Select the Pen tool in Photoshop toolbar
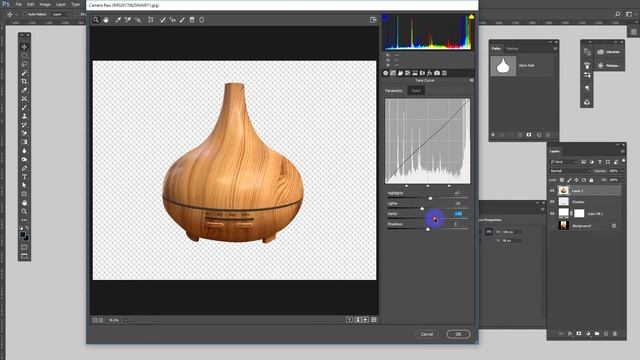 [24, 168]
